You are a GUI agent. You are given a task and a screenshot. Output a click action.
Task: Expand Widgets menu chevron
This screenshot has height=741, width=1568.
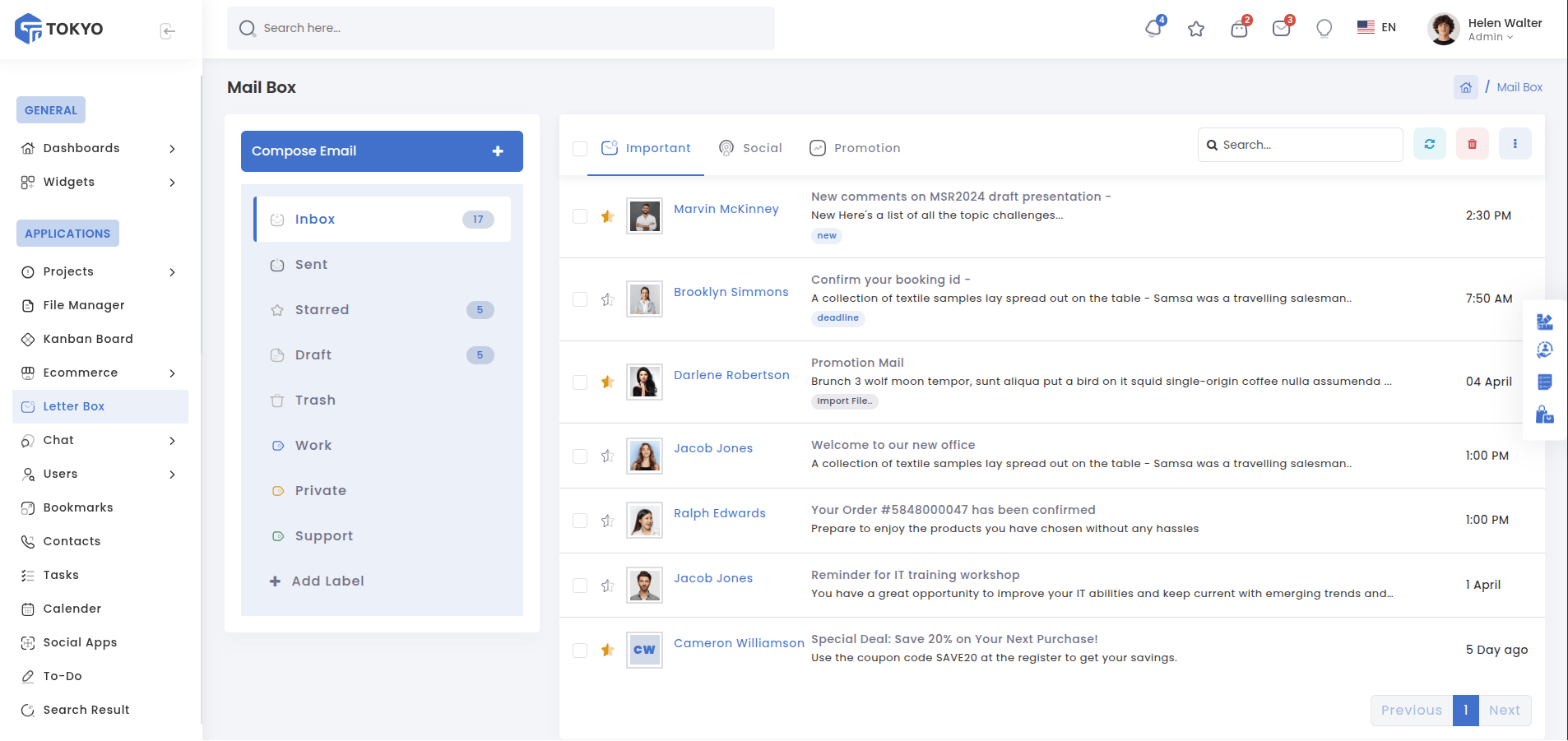point(172,183)
